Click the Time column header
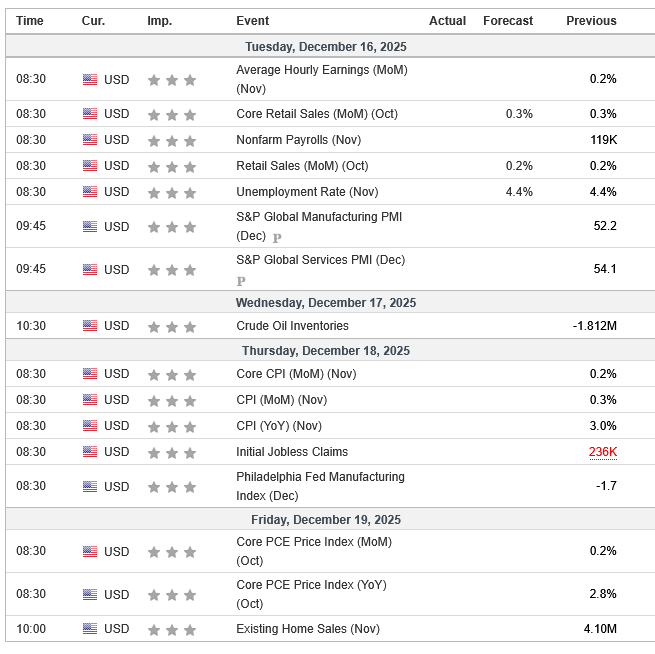The width and height of the screenshot is (655, 654). (x=30, y=21)
